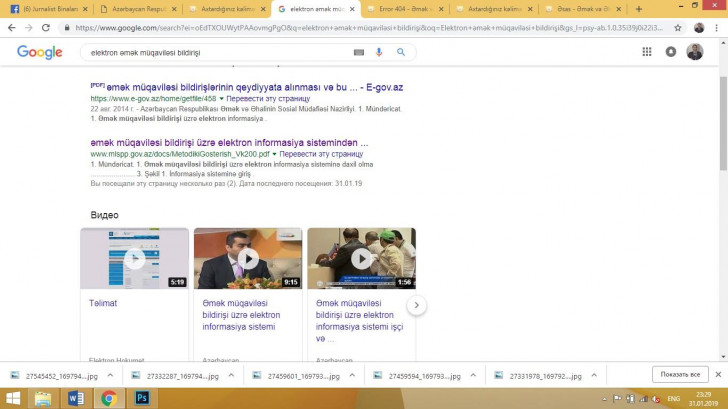
Task: Click the Google search input field
Action: [218, 52]
